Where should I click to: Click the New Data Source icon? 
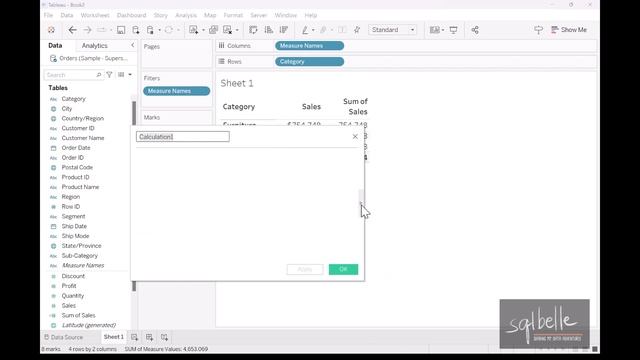136,30
